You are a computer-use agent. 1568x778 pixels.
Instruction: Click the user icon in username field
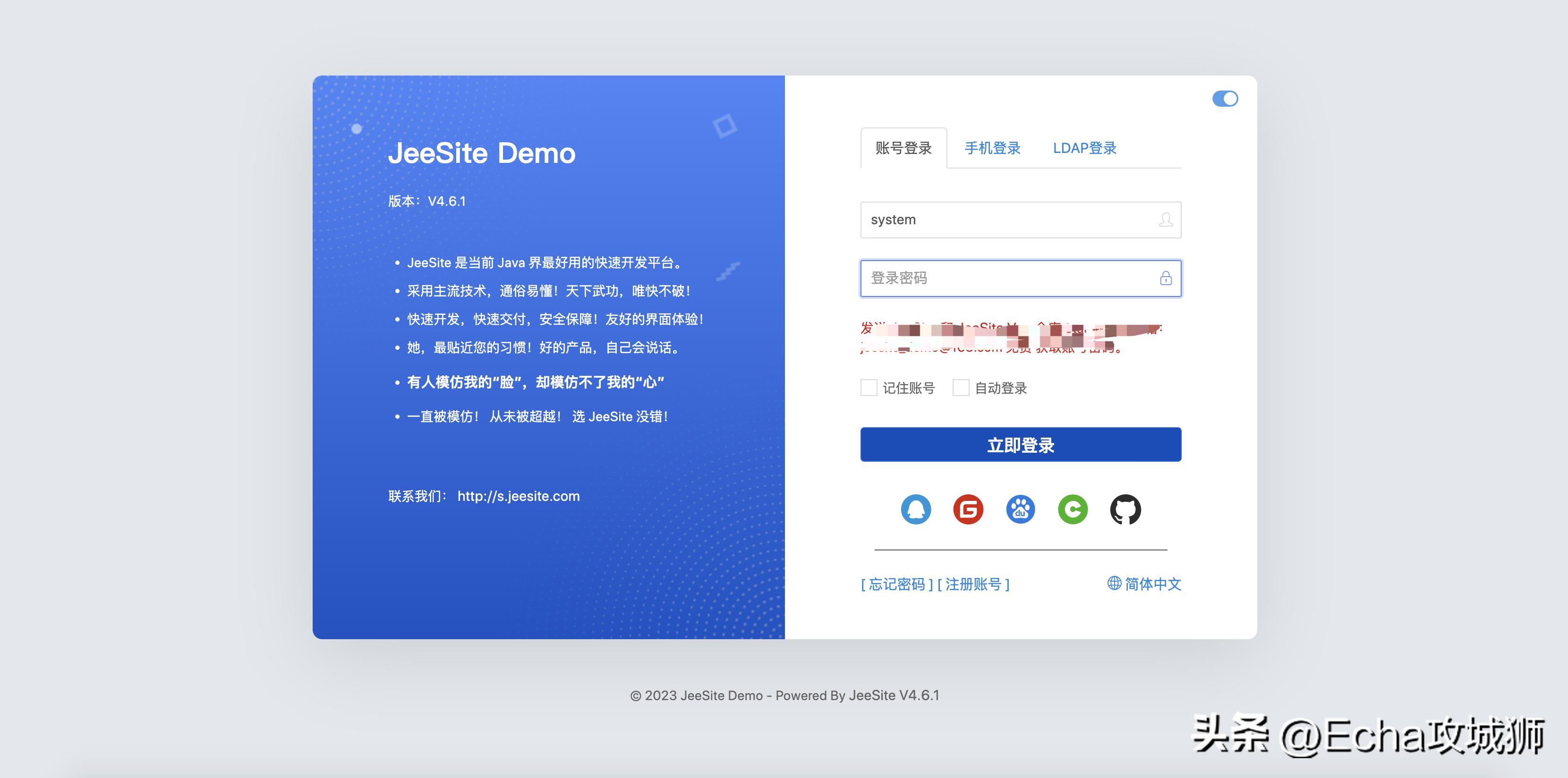[x=1166, y=220]
